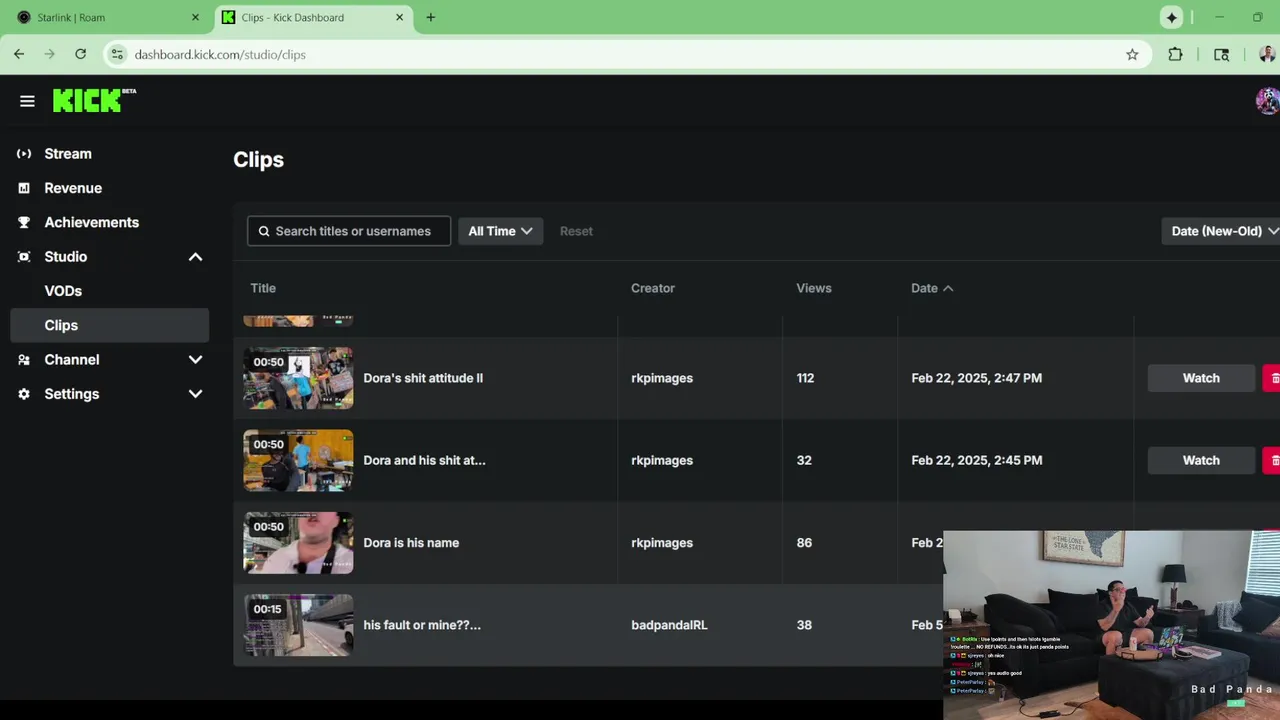Collapse the Studio section
This screenshot has width=1280, height=720.
point(195,257)
